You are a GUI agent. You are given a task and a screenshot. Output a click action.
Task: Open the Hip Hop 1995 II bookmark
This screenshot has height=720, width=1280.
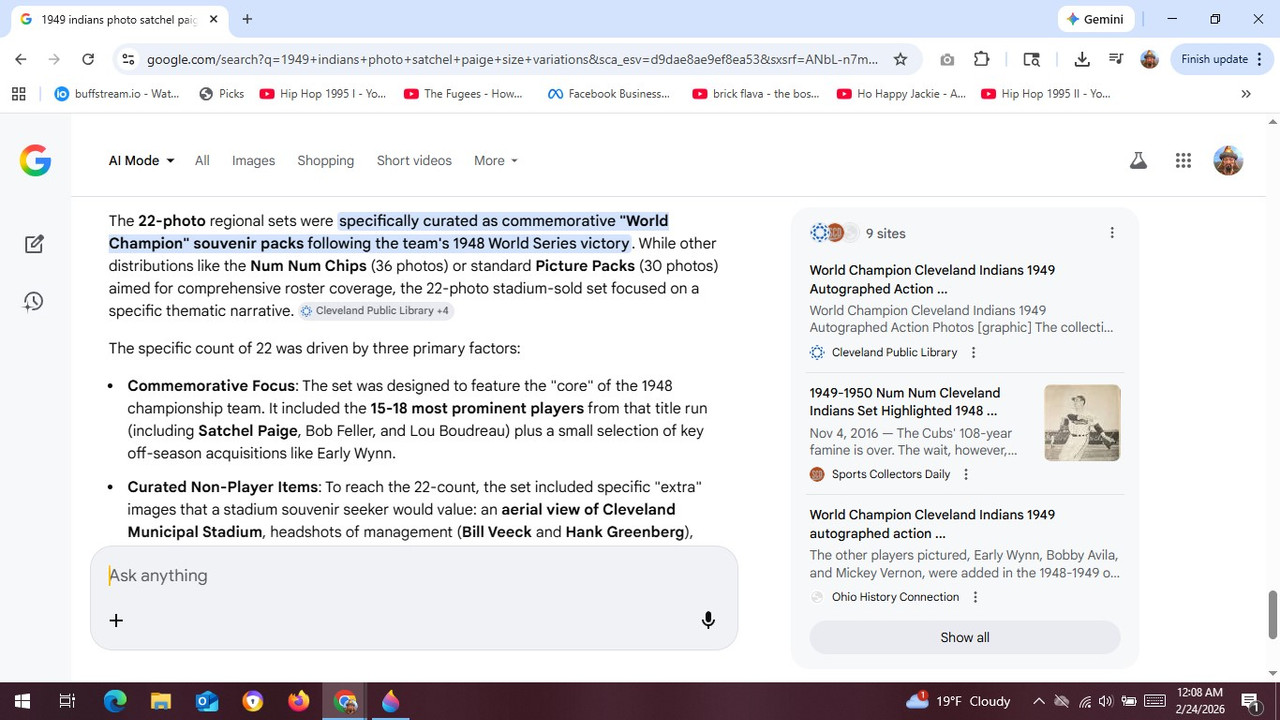1046,94
